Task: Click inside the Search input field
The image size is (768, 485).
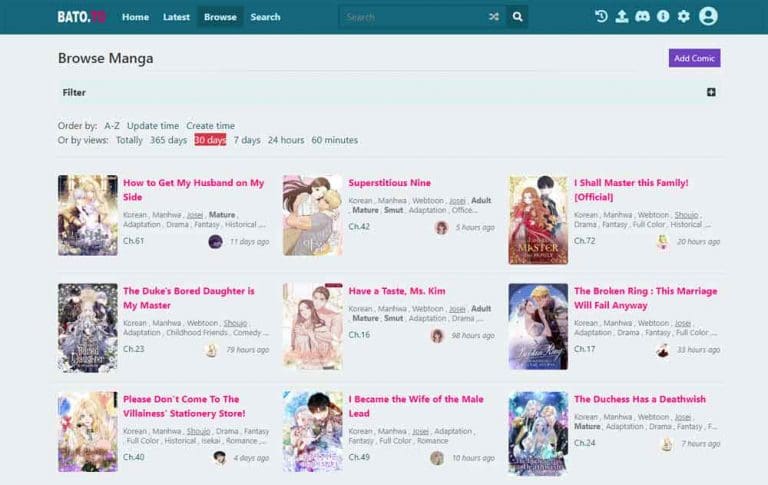Action: tap(412, 17)
